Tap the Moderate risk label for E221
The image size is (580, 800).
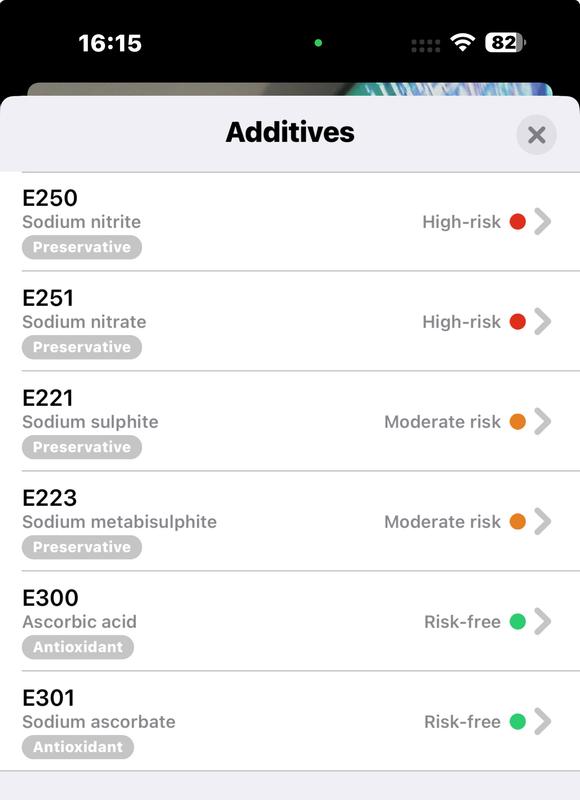(442, 422)
